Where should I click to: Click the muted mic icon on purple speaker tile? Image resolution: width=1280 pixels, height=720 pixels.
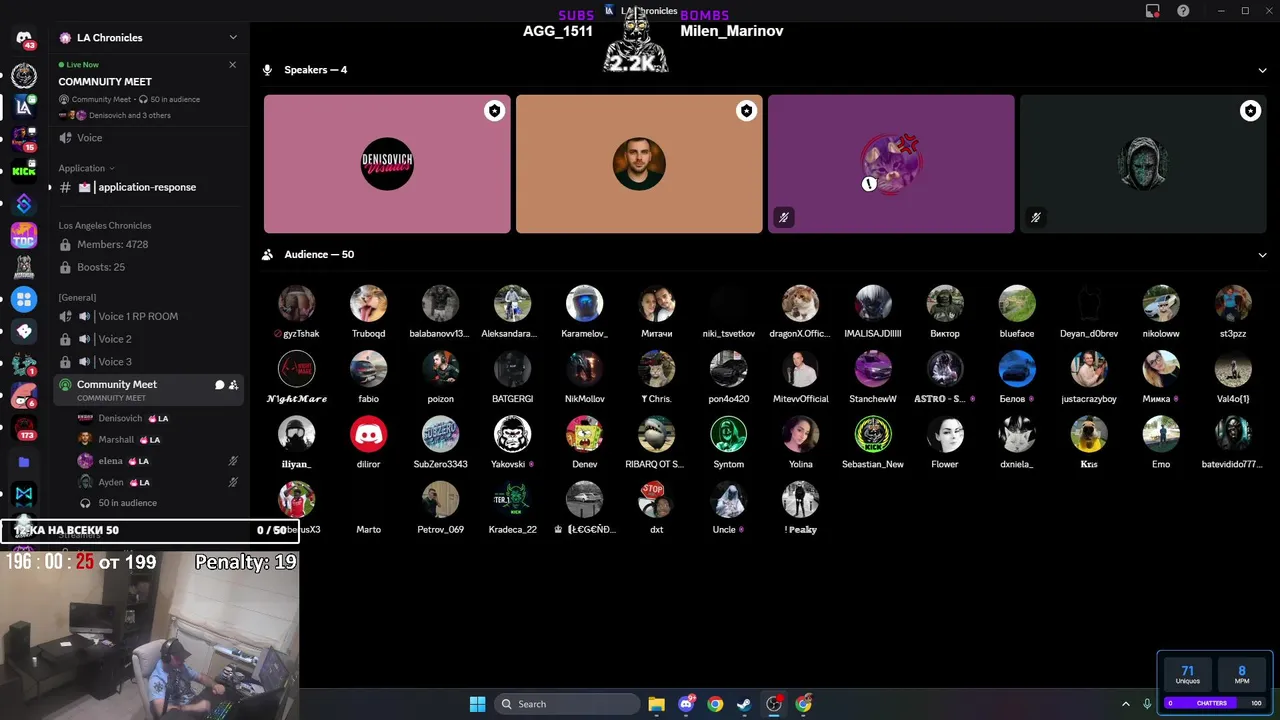click(x=784, y=217)
